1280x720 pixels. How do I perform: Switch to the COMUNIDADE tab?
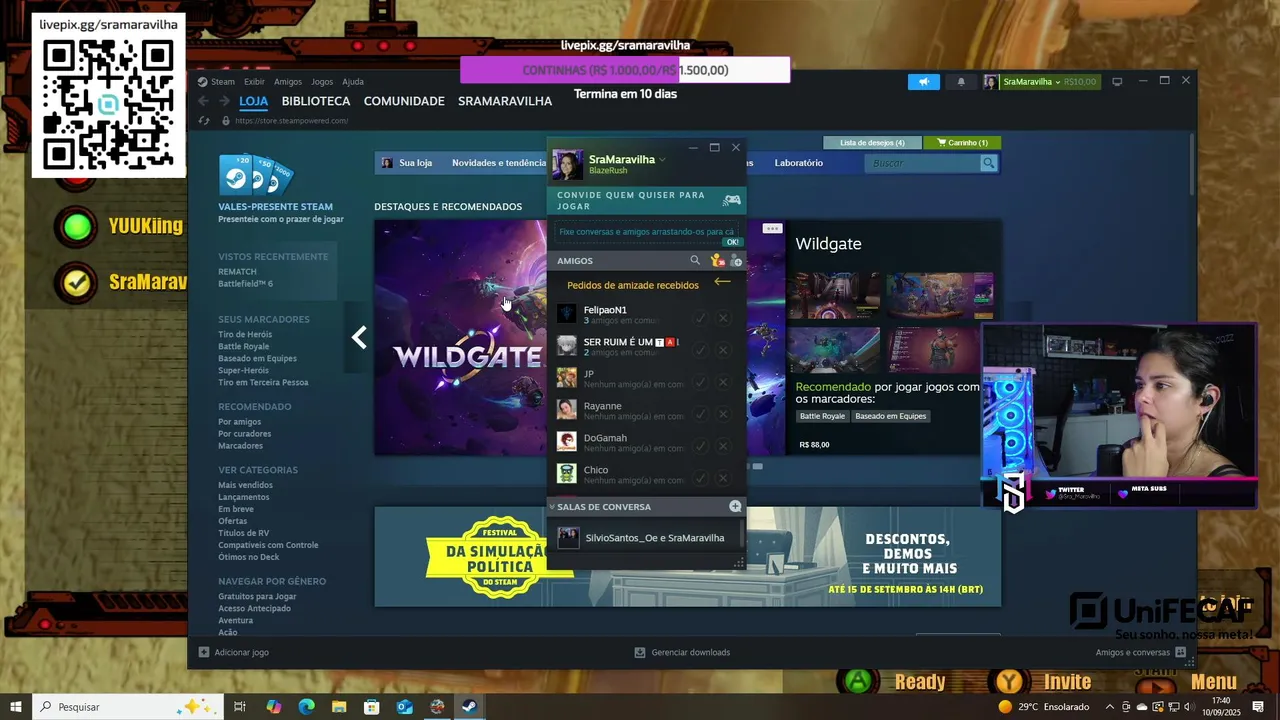pos(404,101)
